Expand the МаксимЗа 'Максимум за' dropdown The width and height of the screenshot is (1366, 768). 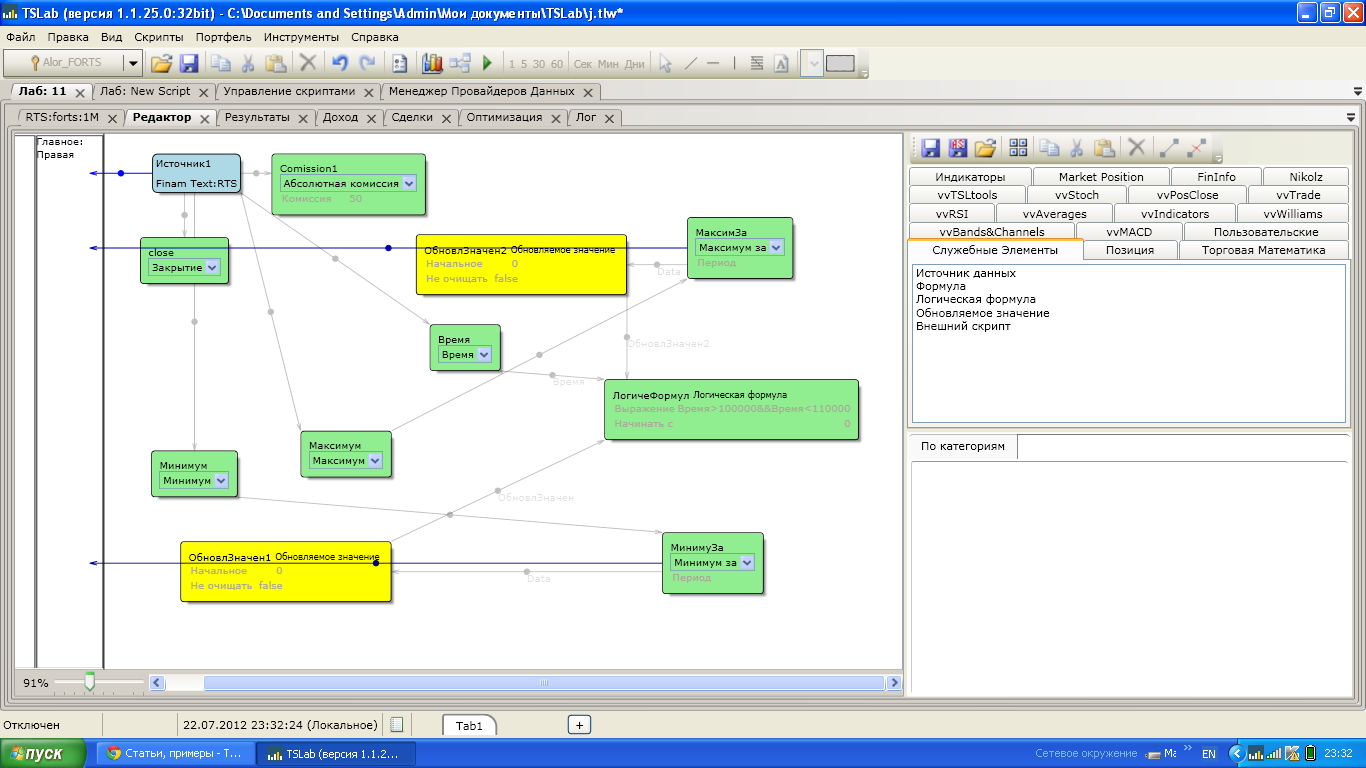coord(776,247)
